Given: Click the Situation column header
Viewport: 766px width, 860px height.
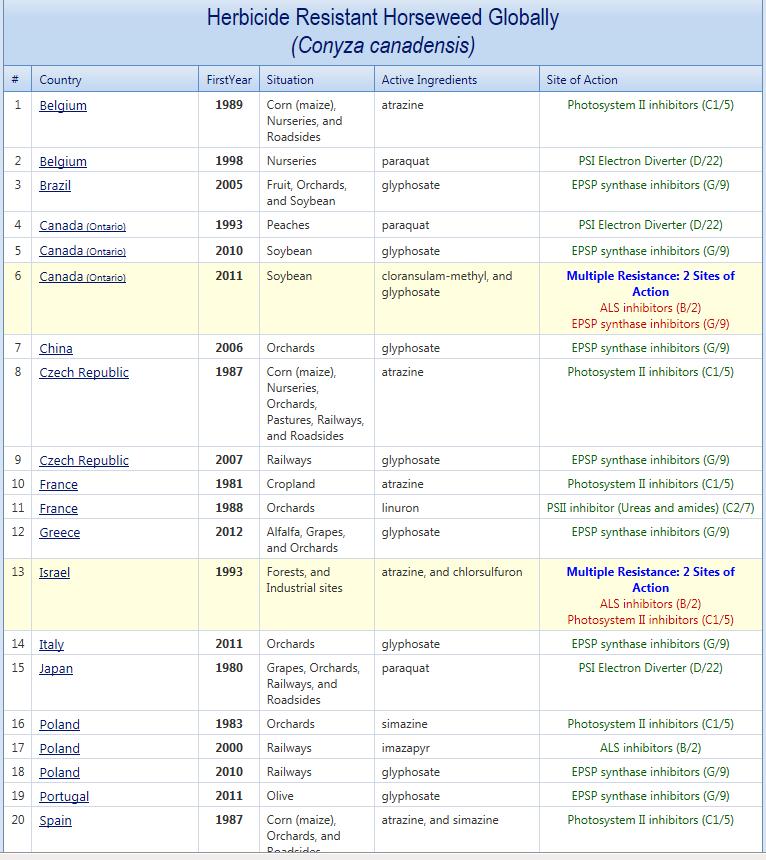Looking at the screenshot, I should (x=290, y=80).
